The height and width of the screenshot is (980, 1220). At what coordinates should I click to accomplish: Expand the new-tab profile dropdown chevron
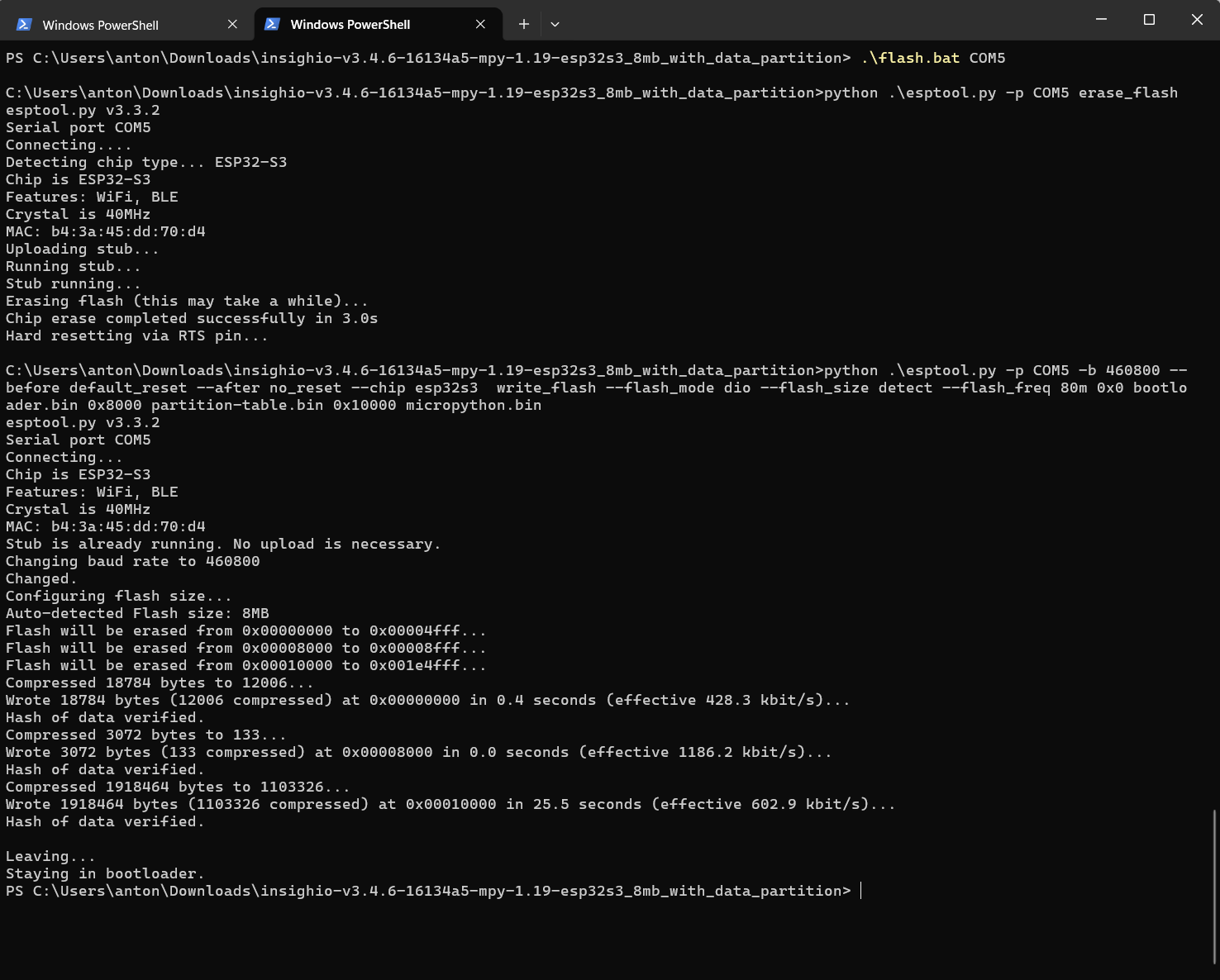coord(555,25)
